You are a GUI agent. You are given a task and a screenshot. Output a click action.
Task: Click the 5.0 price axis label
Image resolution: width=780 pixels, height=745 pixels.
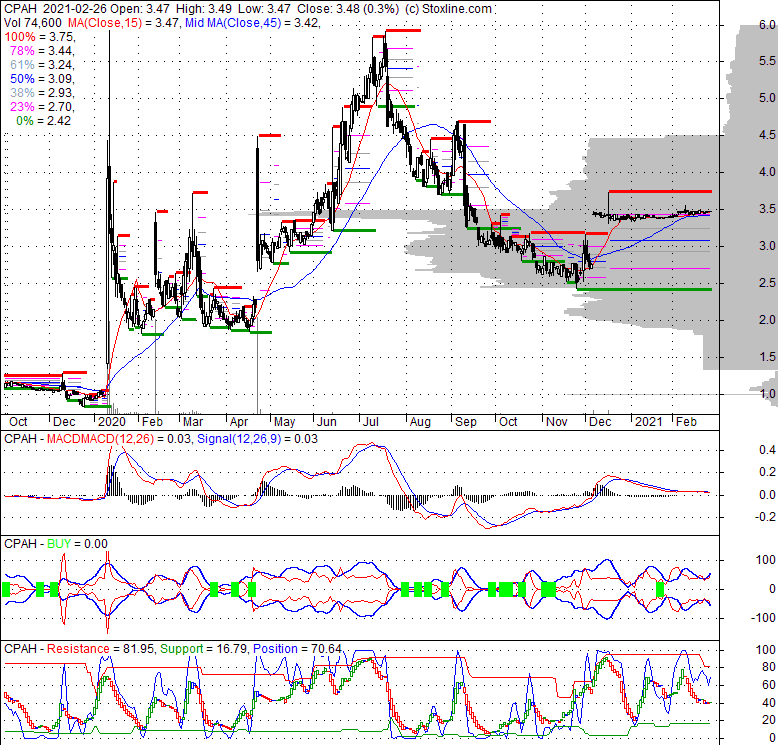pyautogui.click(x=767, y=98)
